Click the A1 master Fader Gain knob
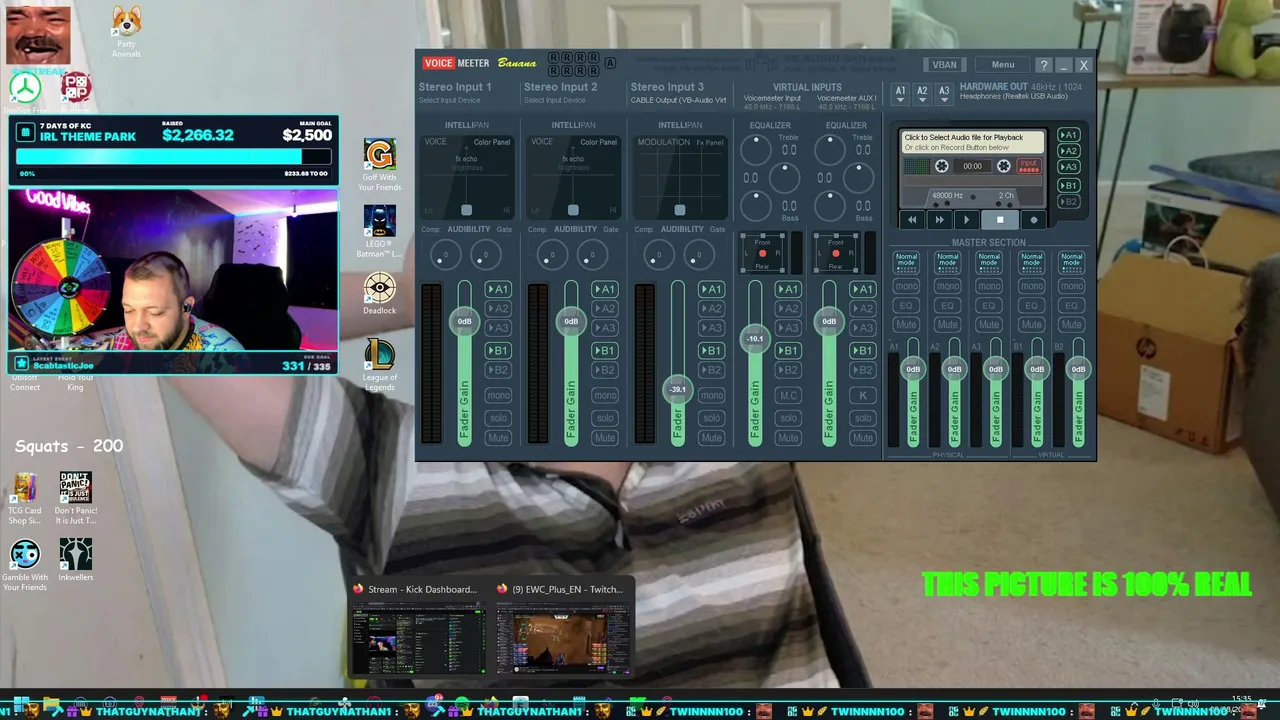The width and height of the screenshot is (1280, 720). coord(913,369)
